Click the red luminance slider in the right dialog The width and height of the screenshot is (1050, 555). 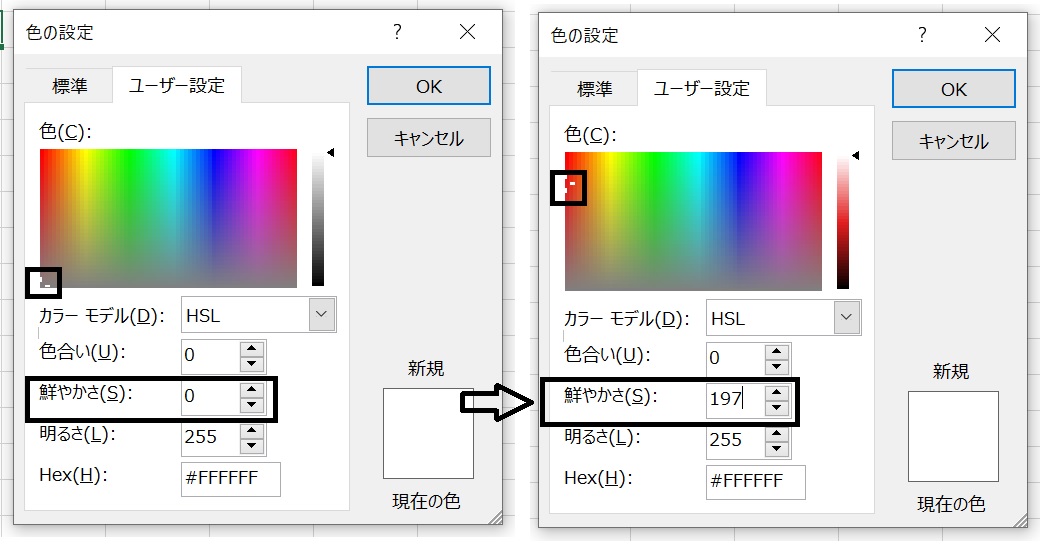coord(843,221)
